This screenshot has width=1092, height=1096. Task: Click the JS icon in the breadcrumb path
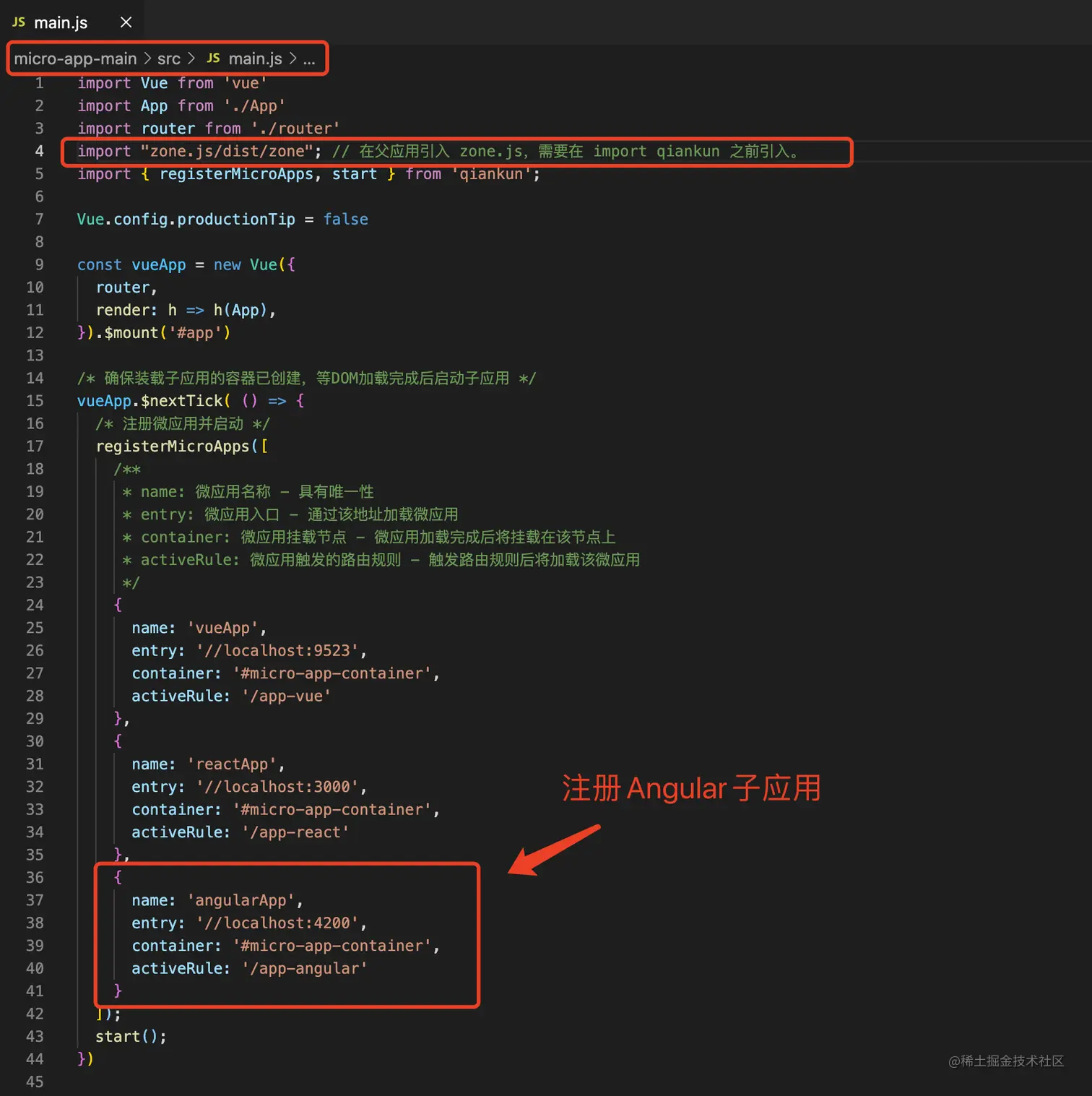tap(213, 58)
